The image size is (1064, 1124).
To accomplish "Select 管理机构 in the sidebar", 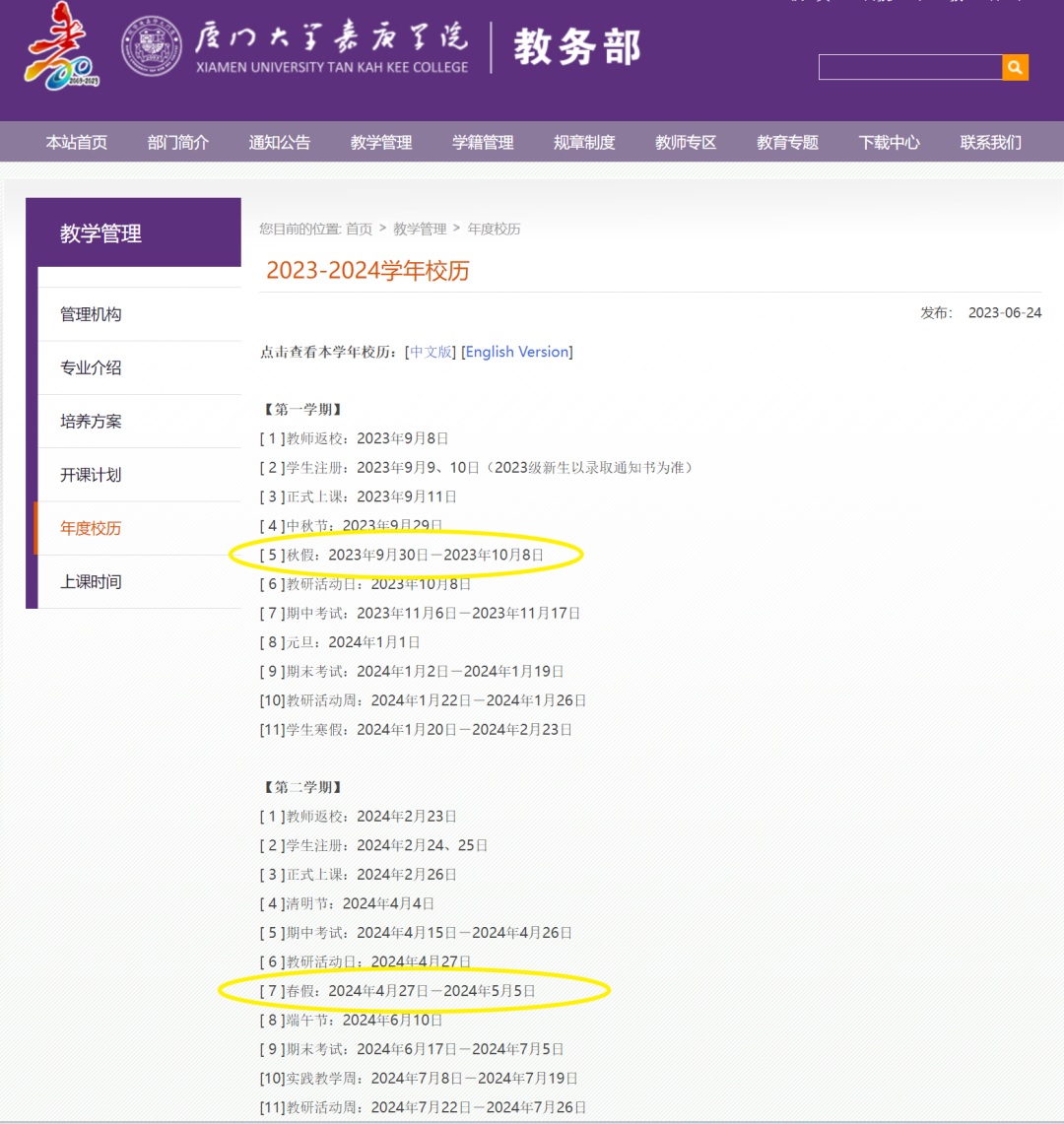I will point(92,313).
